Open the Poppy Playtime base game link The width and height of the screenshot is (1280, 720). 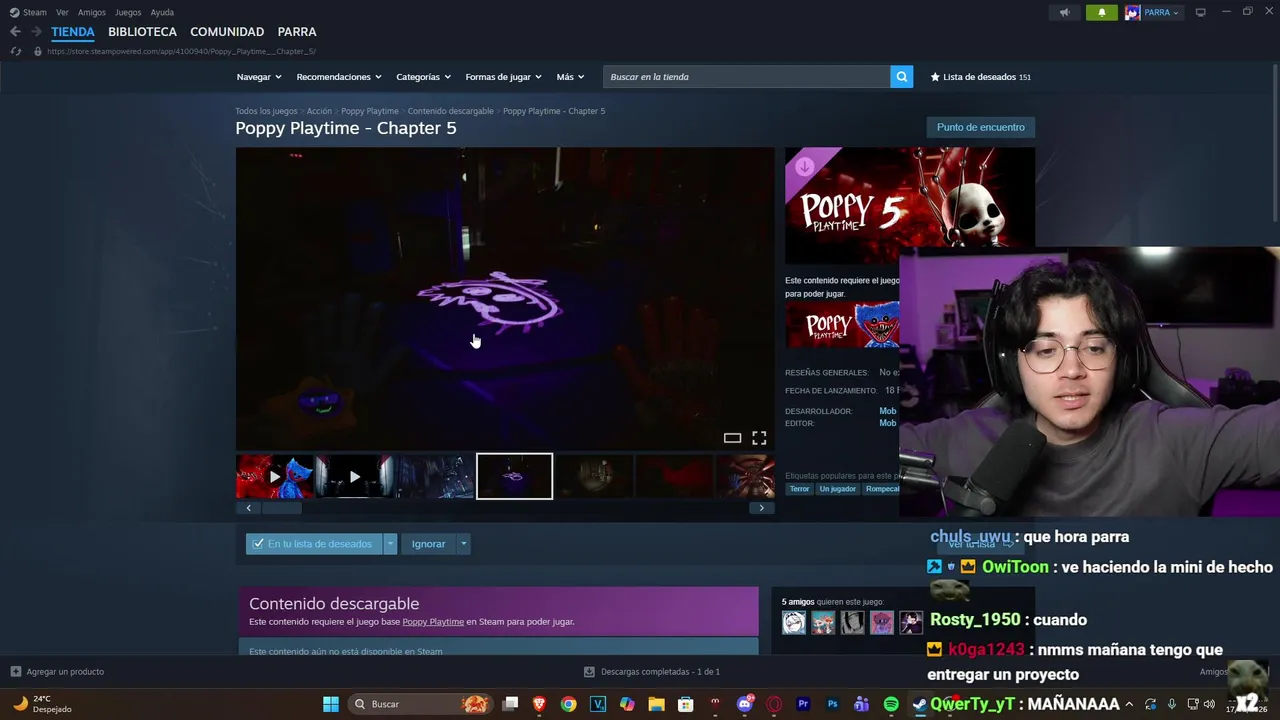(433, 622)
